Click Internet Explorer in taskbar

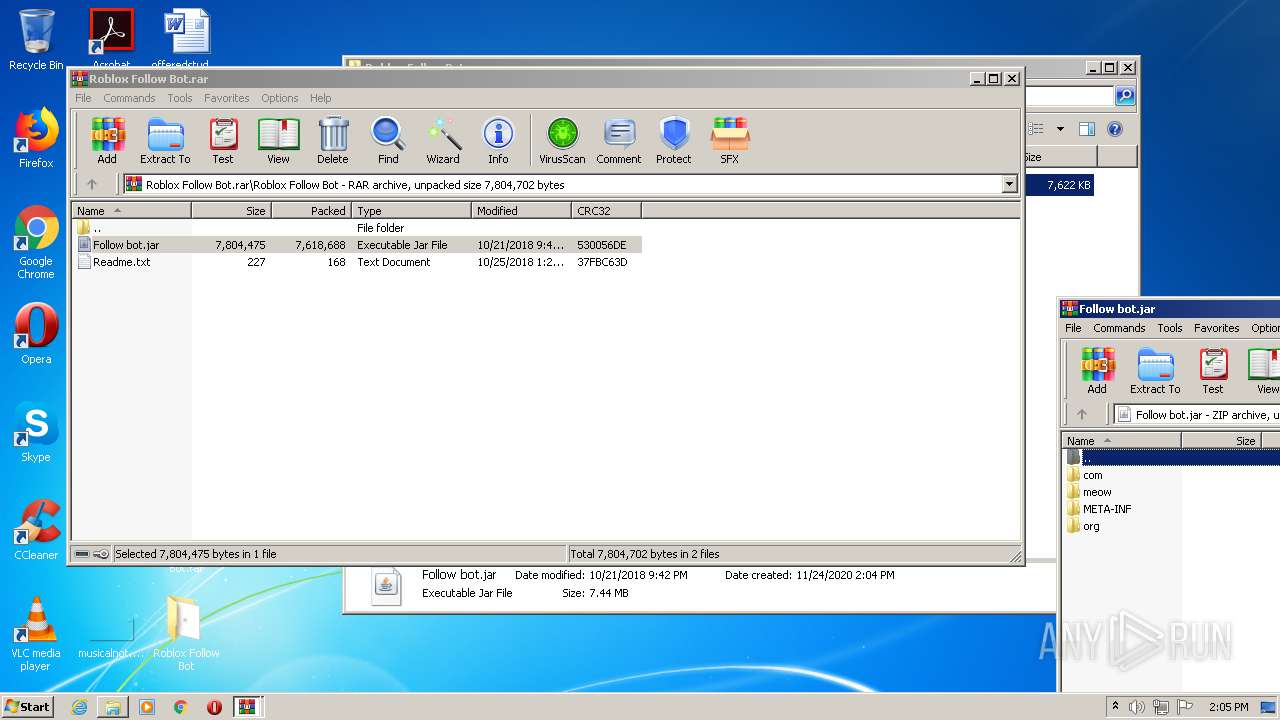pyautogui.click(x=79, y=707)
